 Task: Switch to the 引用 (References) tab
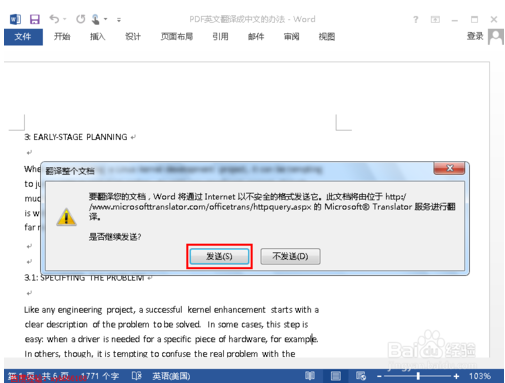(x=220, y=36)
